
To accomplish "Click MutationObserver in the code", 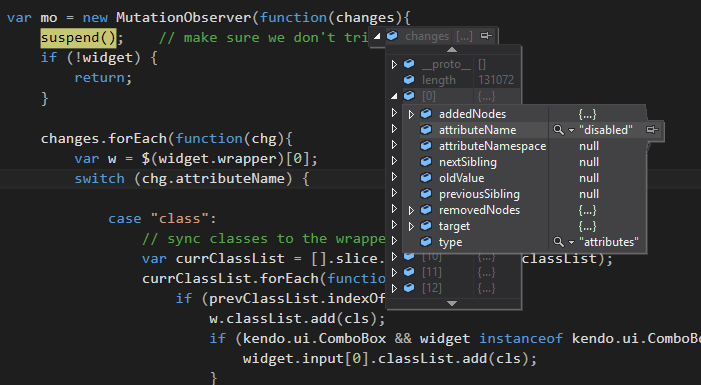I will (183, 18).
